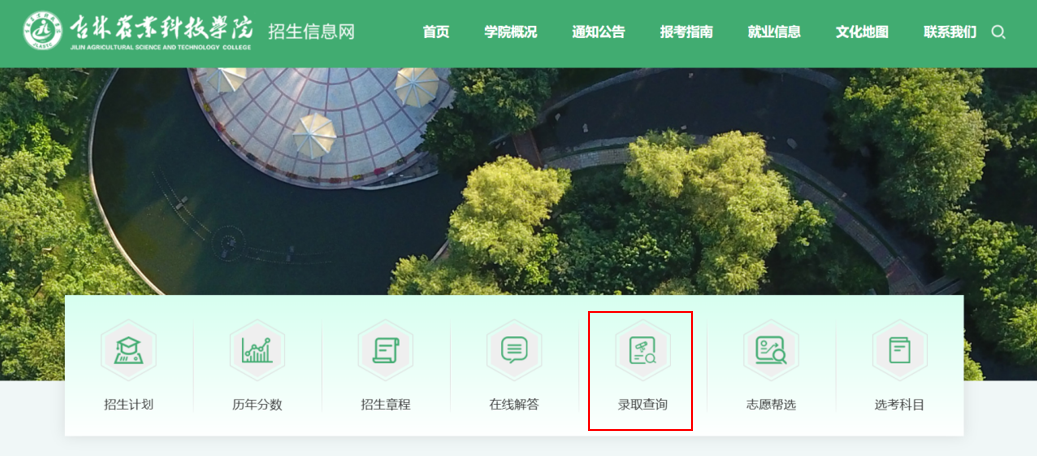Select 报考指南 in the navigation bar

(686, 32)
